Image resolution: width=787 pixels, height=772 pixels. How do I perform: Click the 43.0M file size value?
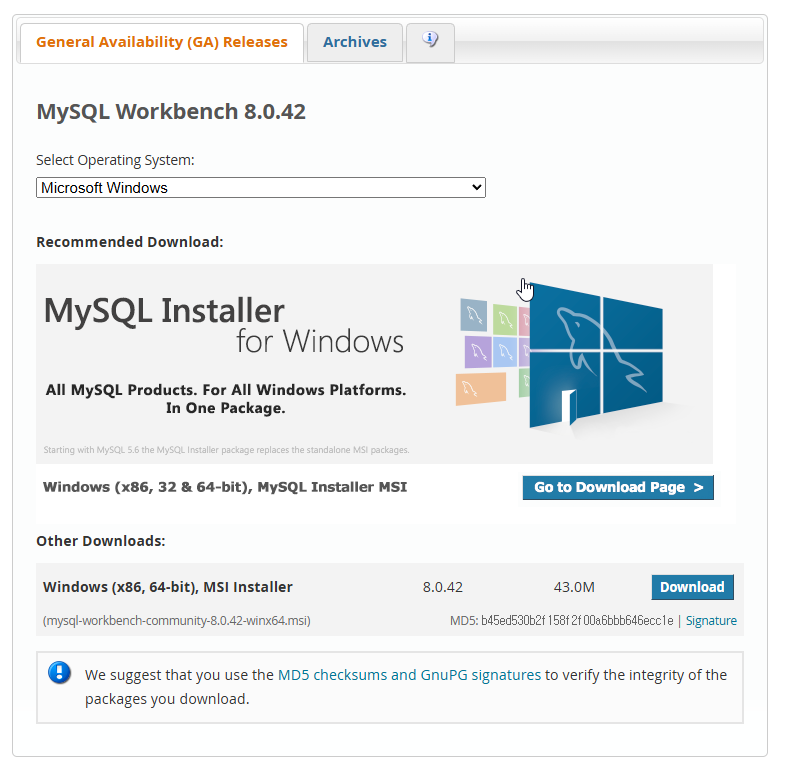click(574, 587)
